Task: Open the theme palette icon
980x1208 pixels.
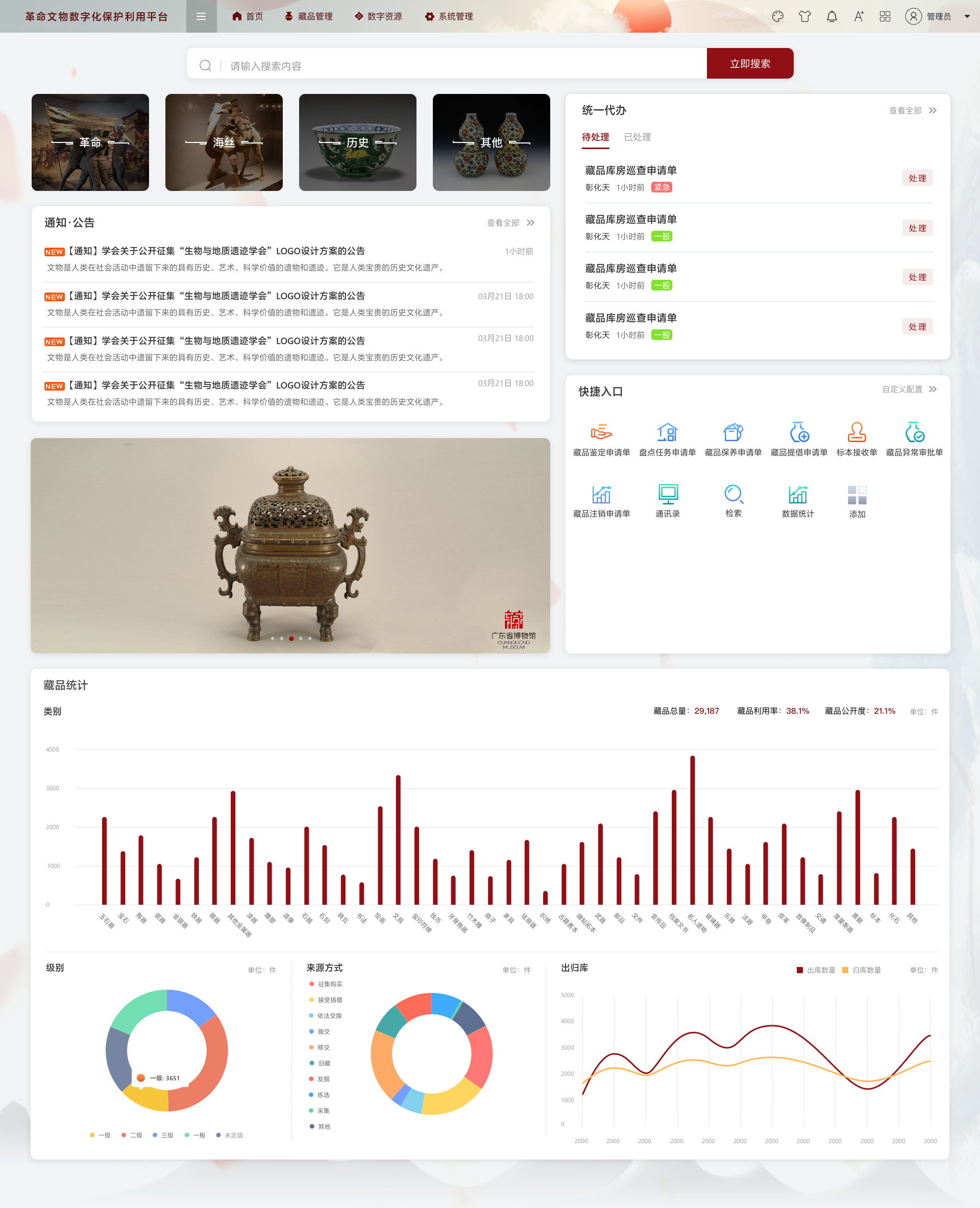Action: (x=777, y=16)
